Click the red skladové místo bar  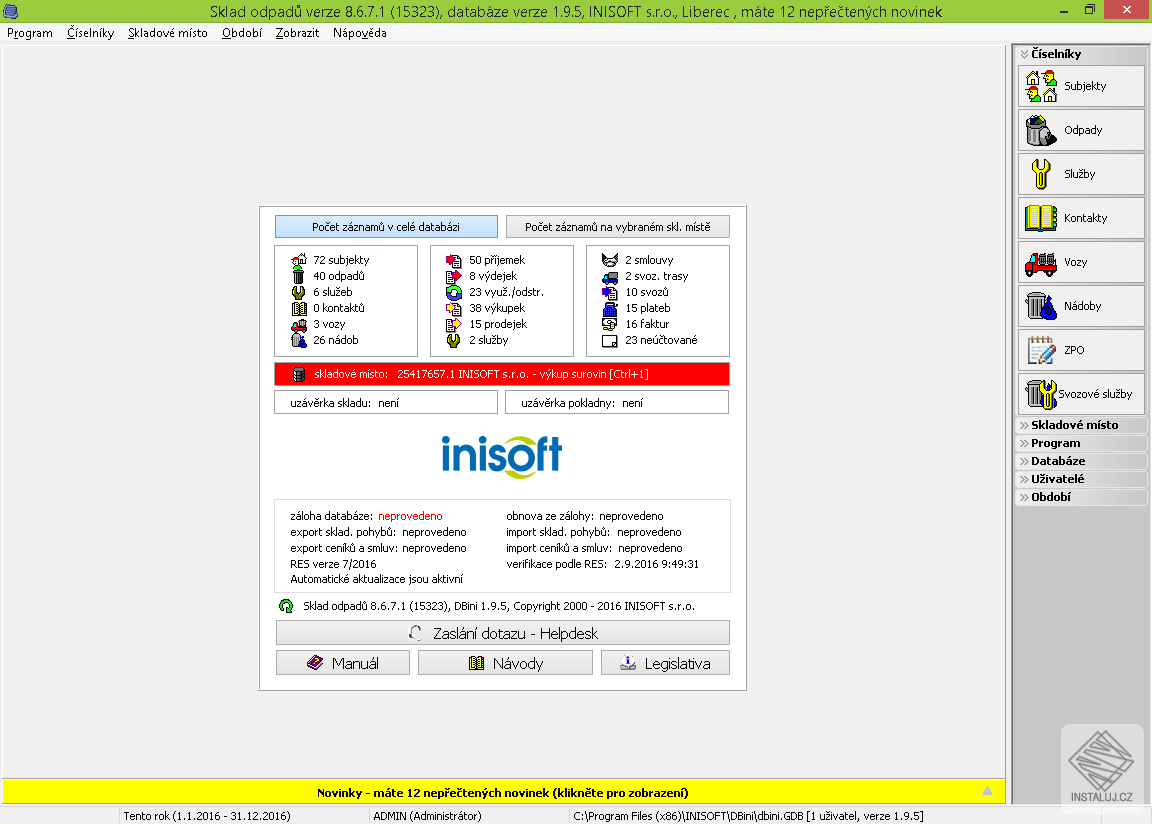[x=502, y=374]
